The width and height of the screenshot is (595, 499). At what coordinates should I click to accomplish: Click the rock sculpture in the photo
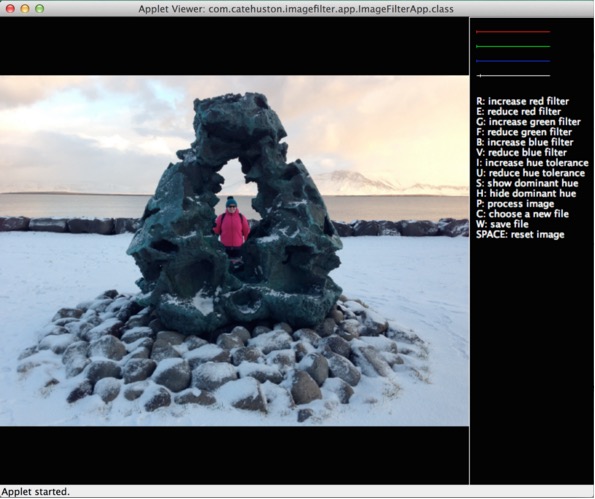[x=235, y=213]
